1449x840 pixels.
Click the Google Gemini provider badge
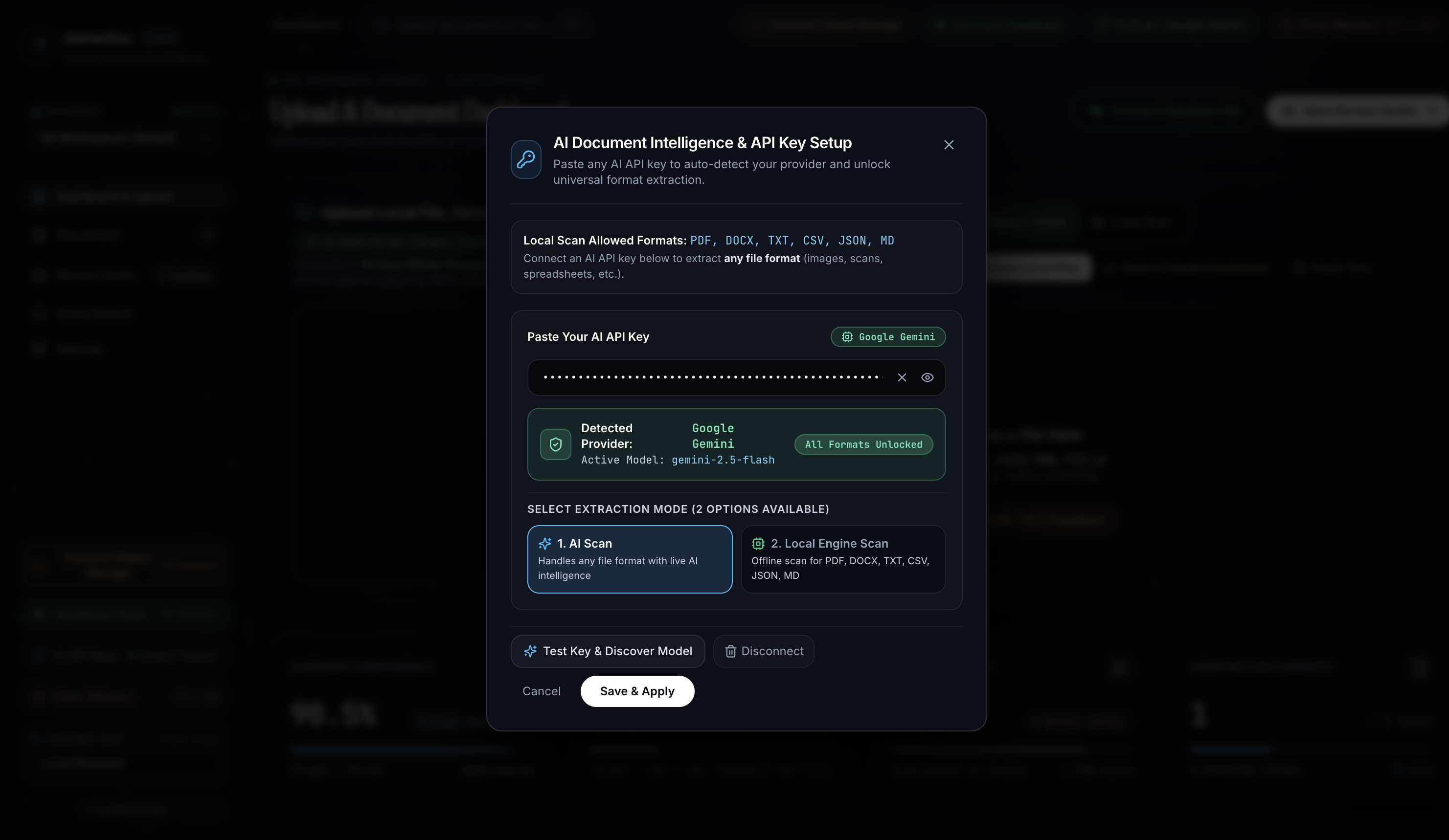pyautogui.click(x=888, y=337)
